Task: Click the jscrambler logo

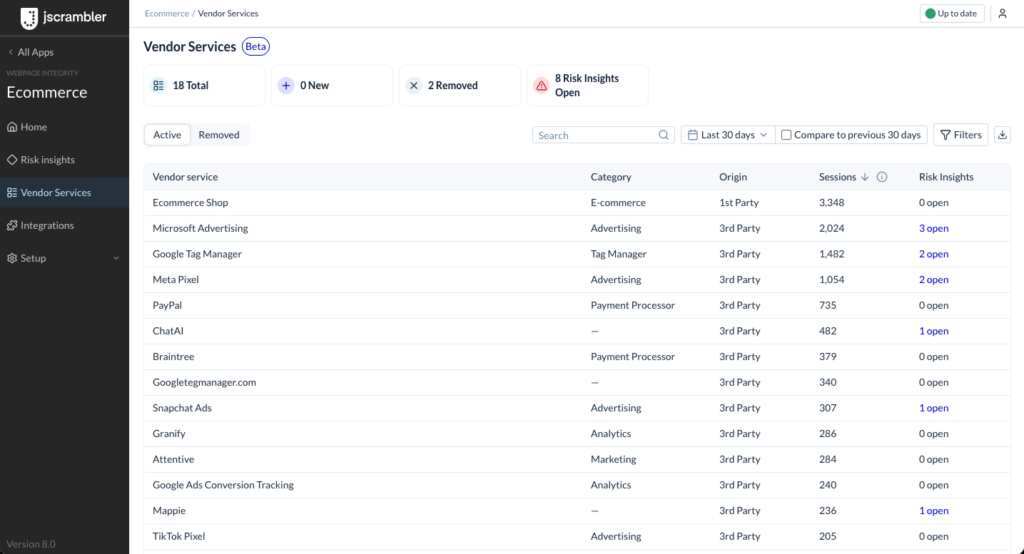Action: point(63,17)
